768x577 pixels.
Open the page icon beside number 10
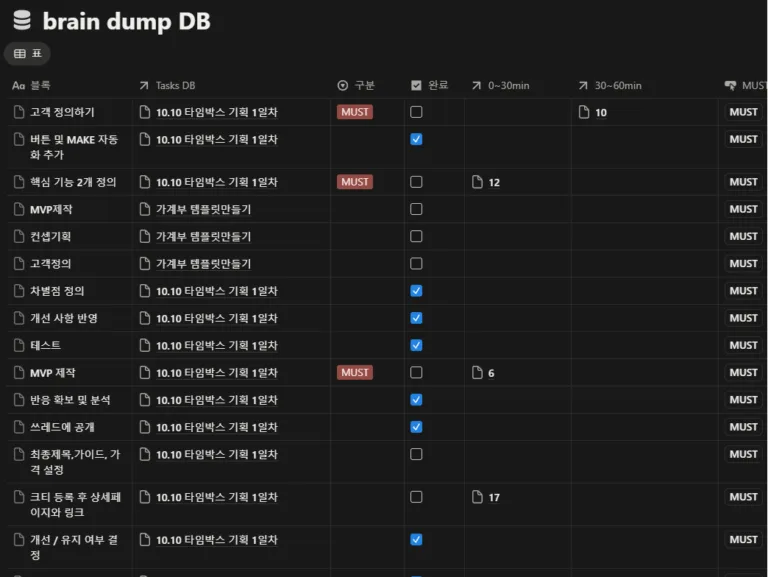point(585,112)
